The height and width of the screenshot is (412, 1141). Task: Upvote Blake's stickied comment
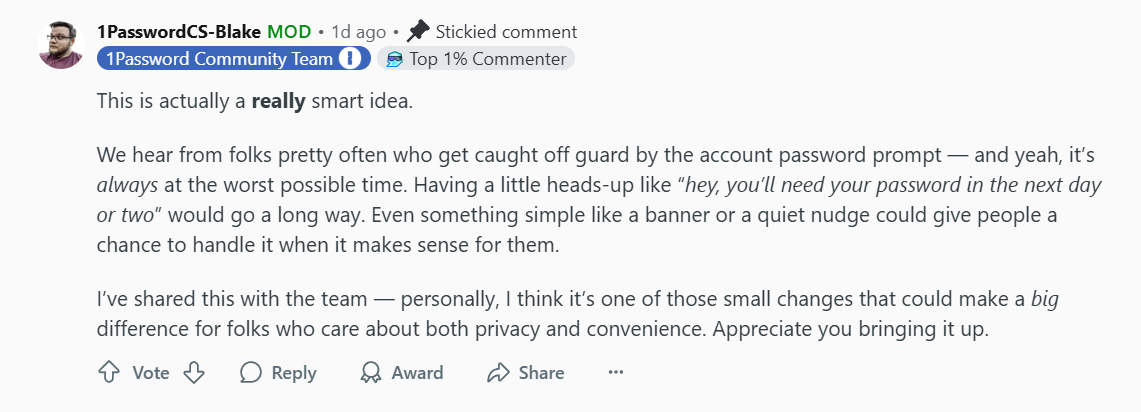click(108, 373)
